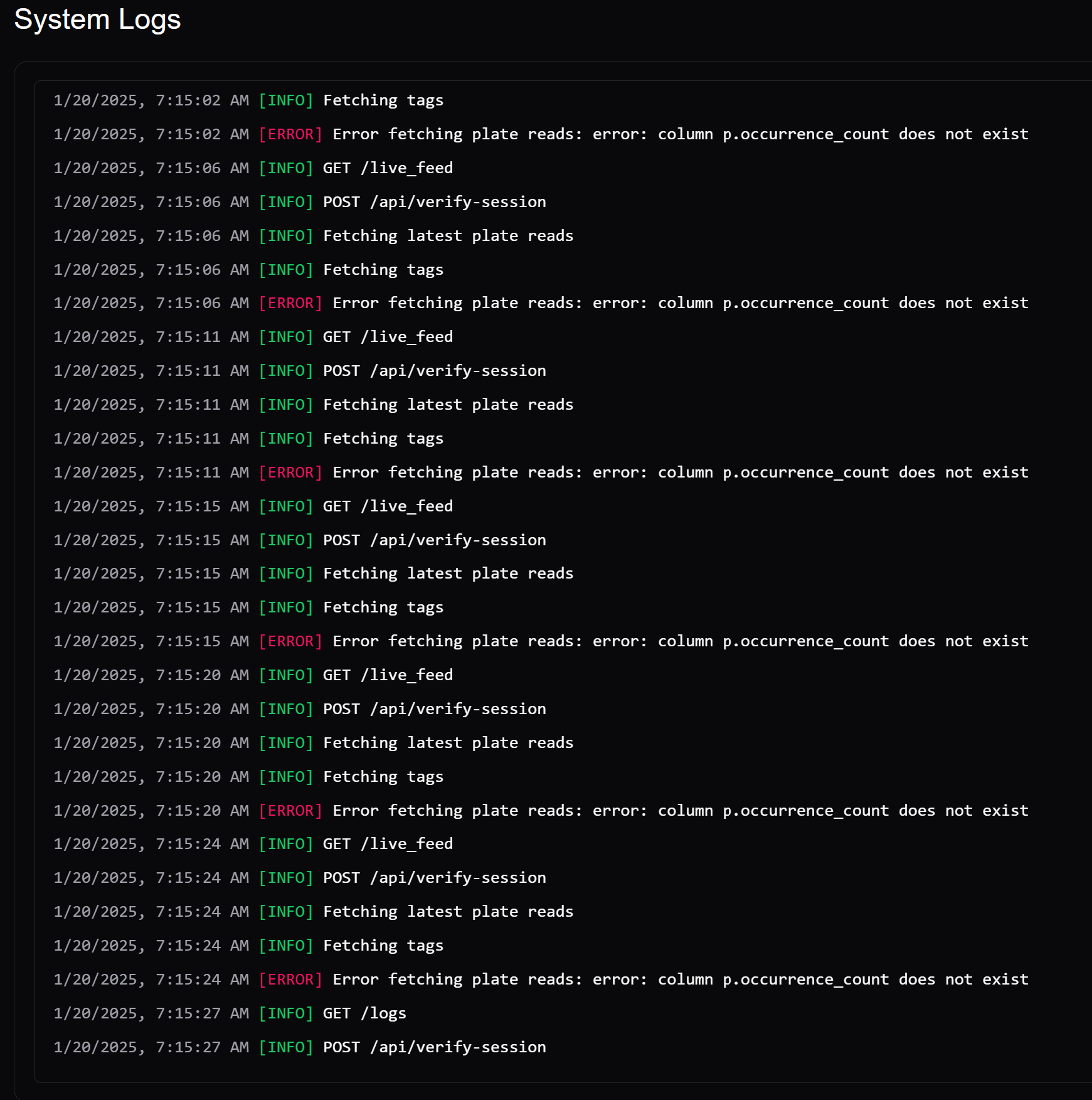Click the 7:15:02 Fetching tags log line
This screenshot has height=1100, width=1092.
(x=383, y=100)
